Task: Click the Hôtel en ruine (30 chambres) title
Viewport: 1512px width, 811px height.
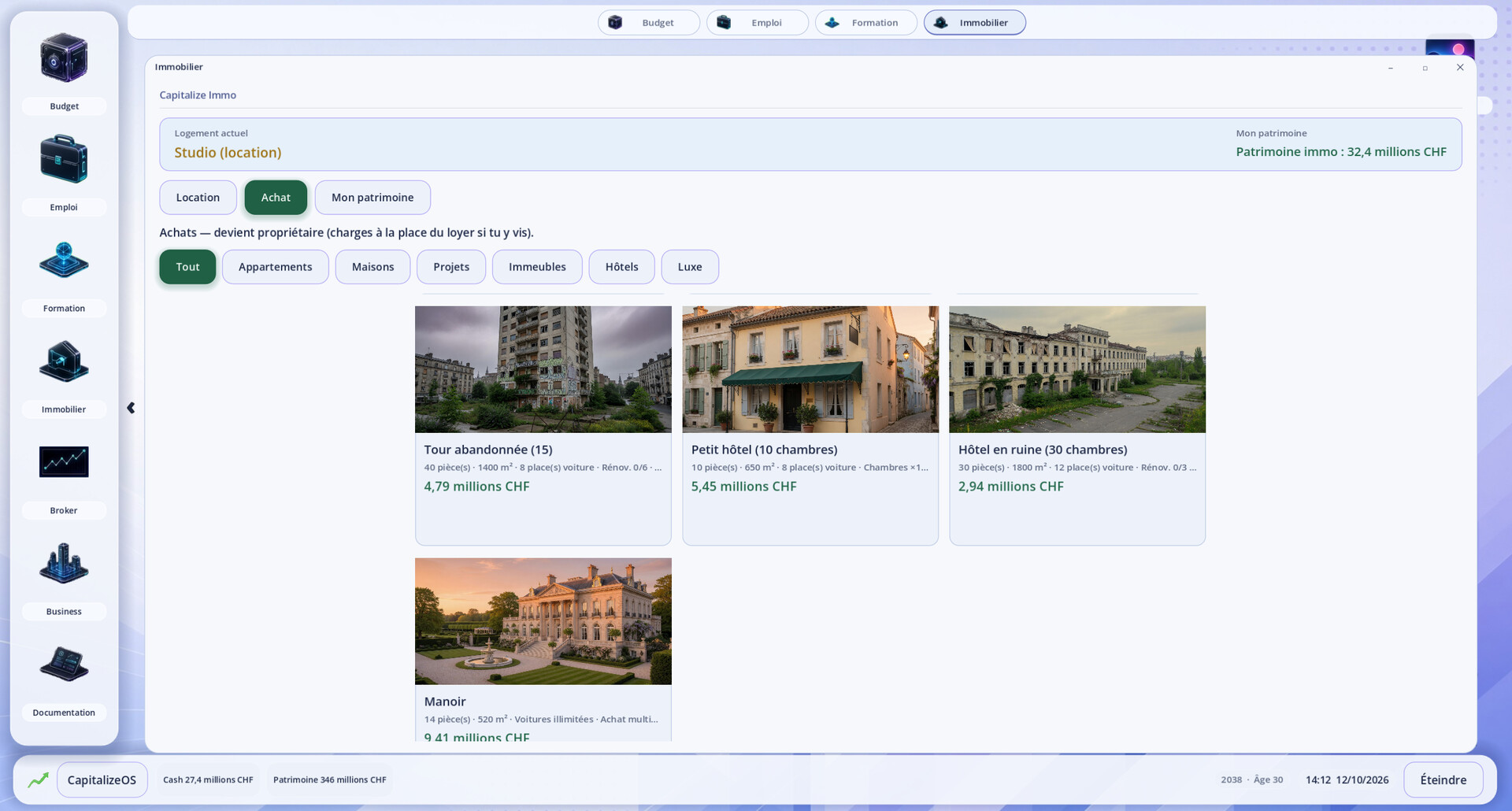Action: (x=1043, y=450)
